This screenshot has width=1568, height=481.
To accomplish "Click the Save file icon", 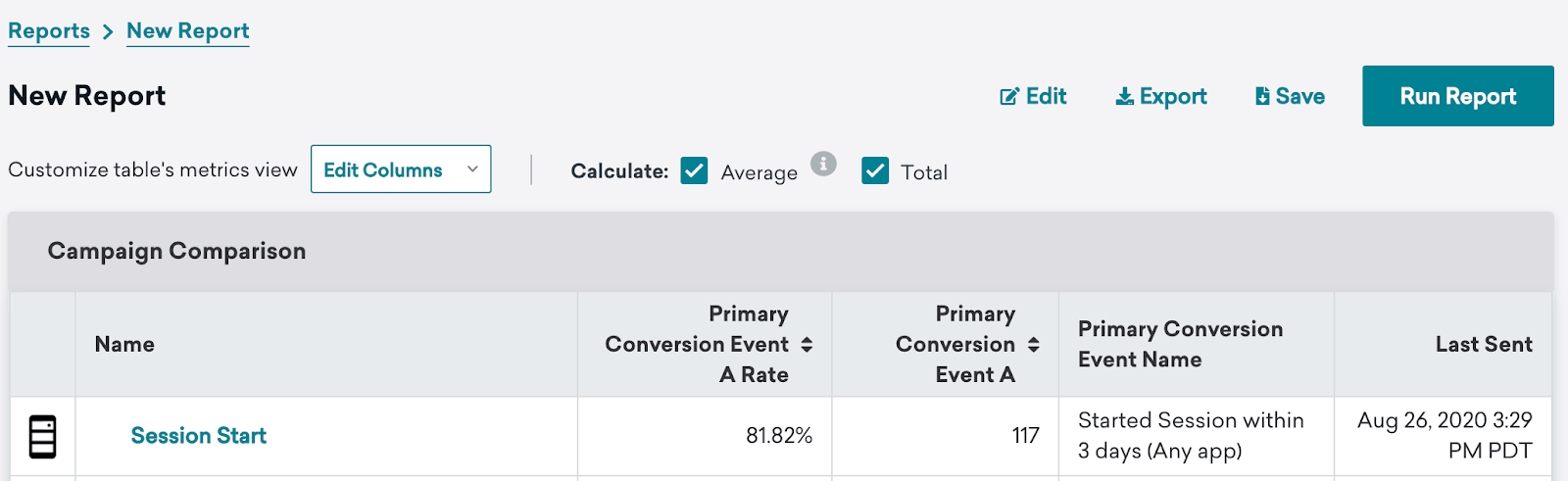I will click(x=1262, y=96).
